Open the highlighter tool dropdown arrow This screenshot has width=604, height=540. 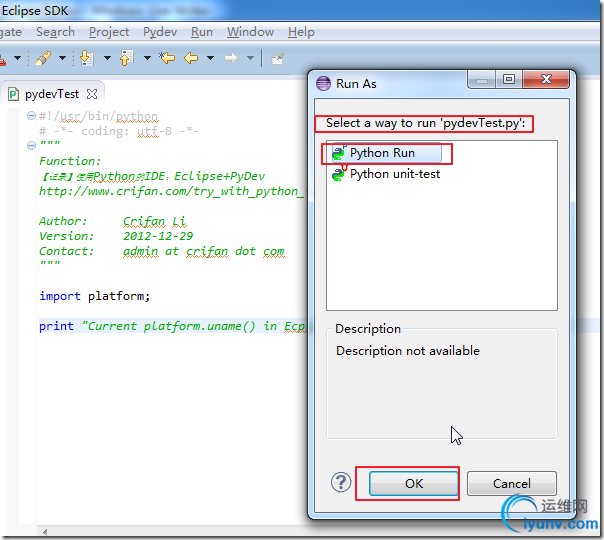(62, 58)
